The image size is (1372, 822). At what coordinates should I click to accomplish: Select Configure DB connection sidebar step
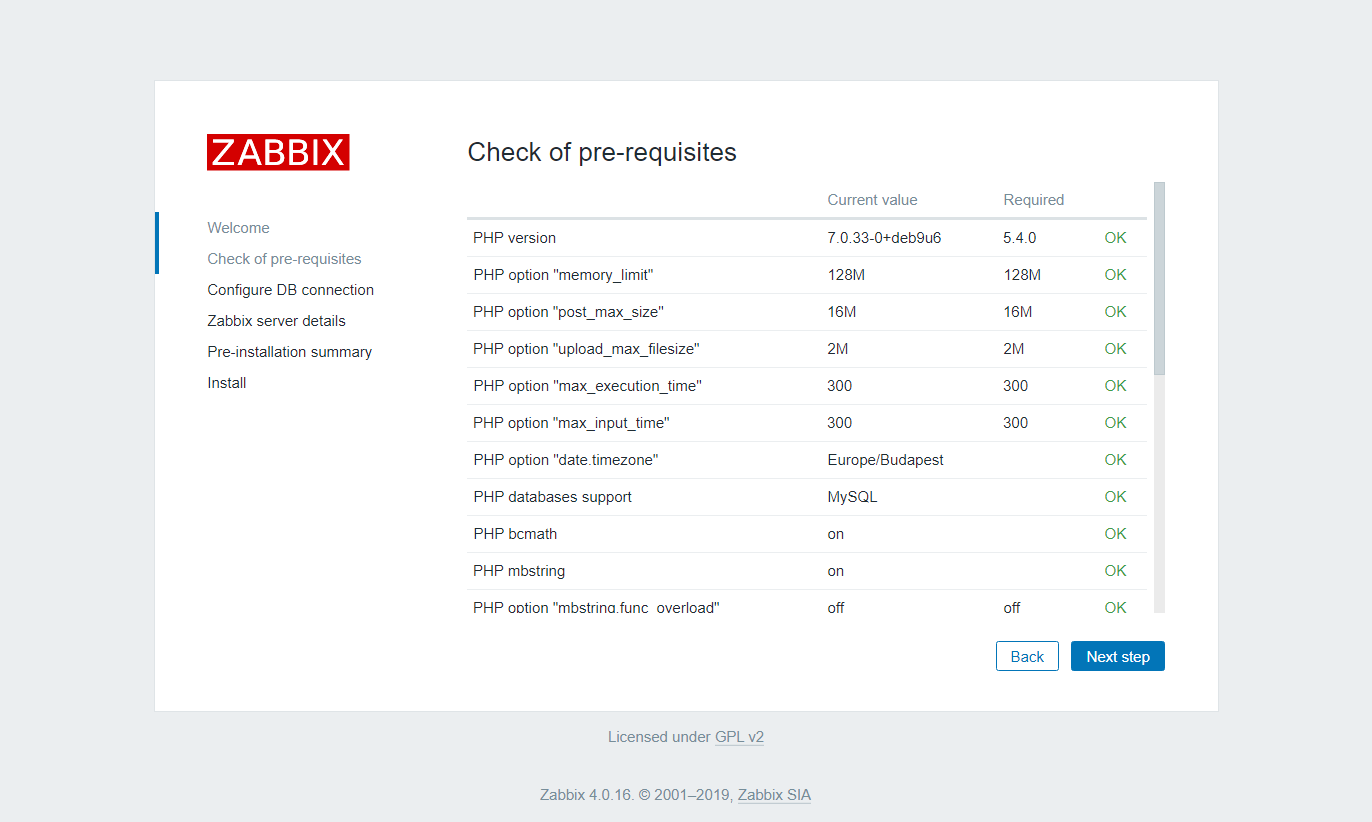click(x=290, y=290)
